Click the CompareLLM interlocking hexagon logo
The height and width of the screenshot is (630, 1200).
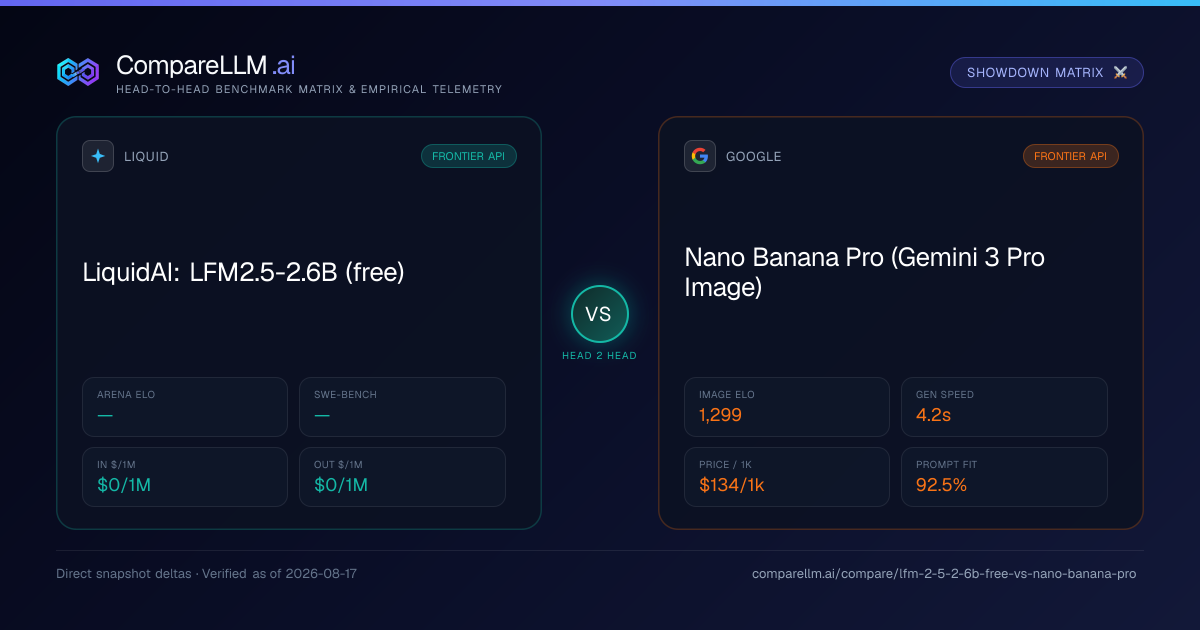[78, 71]
